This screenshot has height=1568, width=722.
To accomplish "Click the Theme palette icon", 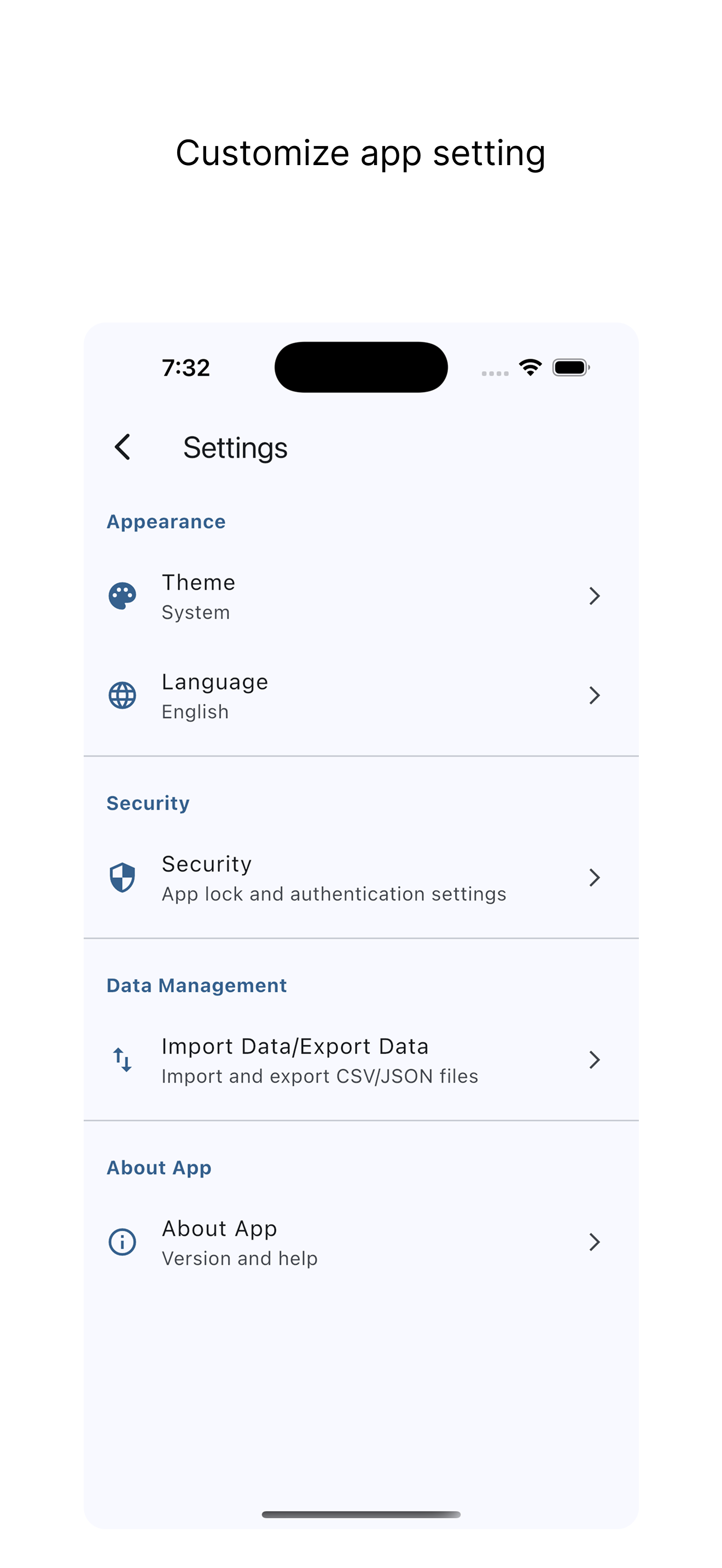I will pyautogui.click(x=123, y=596).
